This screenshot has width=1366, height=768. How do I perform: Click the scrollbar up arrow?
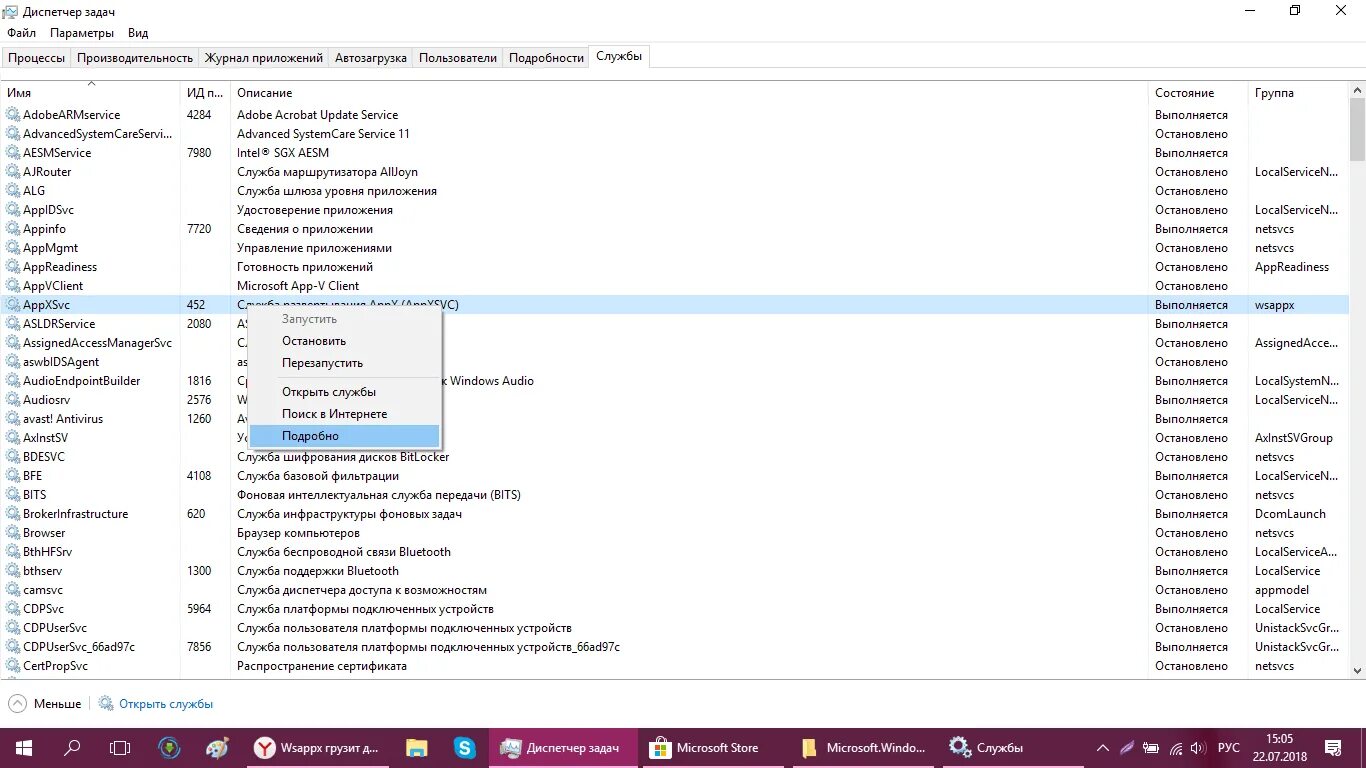pos(1357,89)
